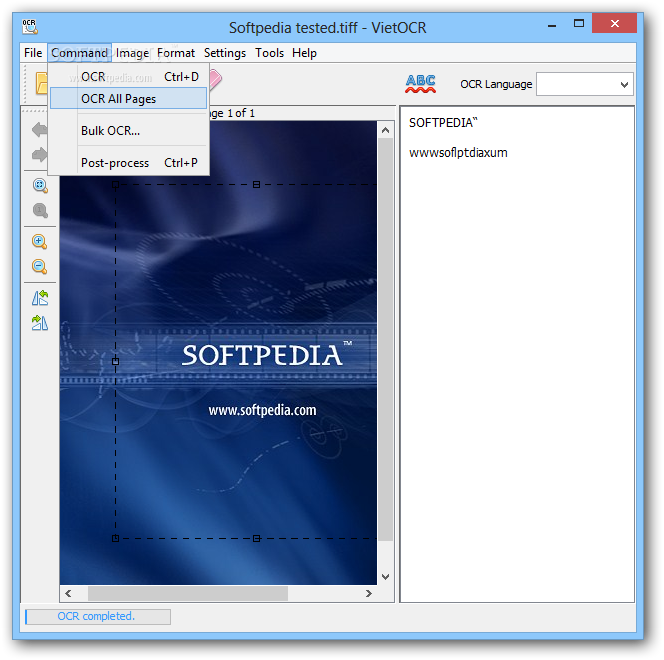Close the open Command menu
The image size is (664, 660).
[79, 53]
